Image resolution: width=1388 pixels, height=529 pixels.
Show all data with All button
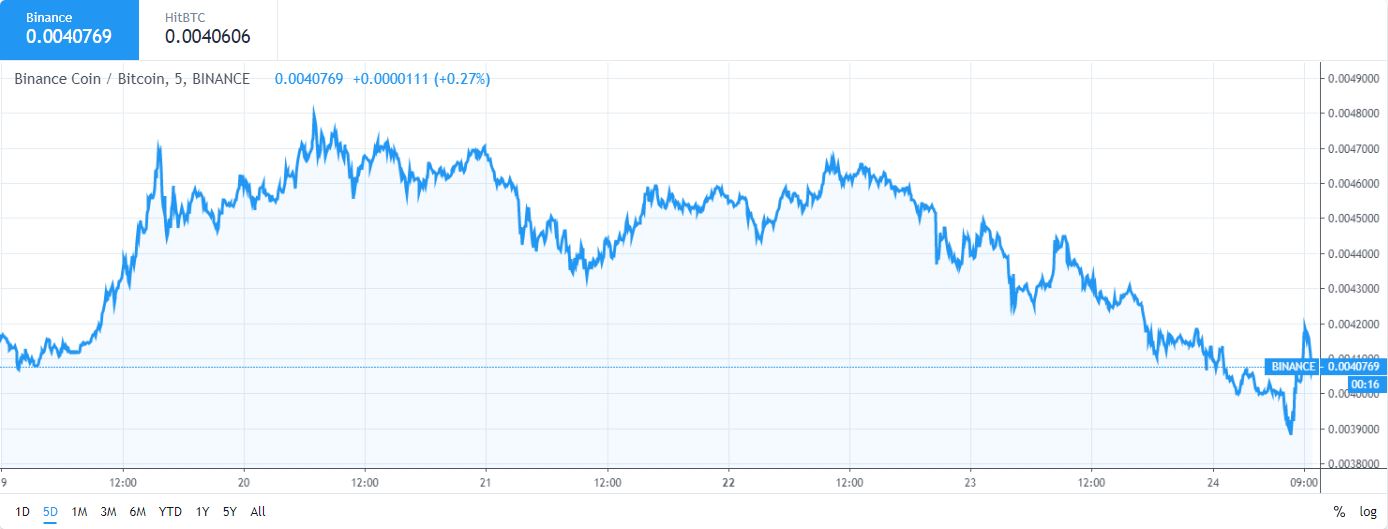(x=258, y=512)
